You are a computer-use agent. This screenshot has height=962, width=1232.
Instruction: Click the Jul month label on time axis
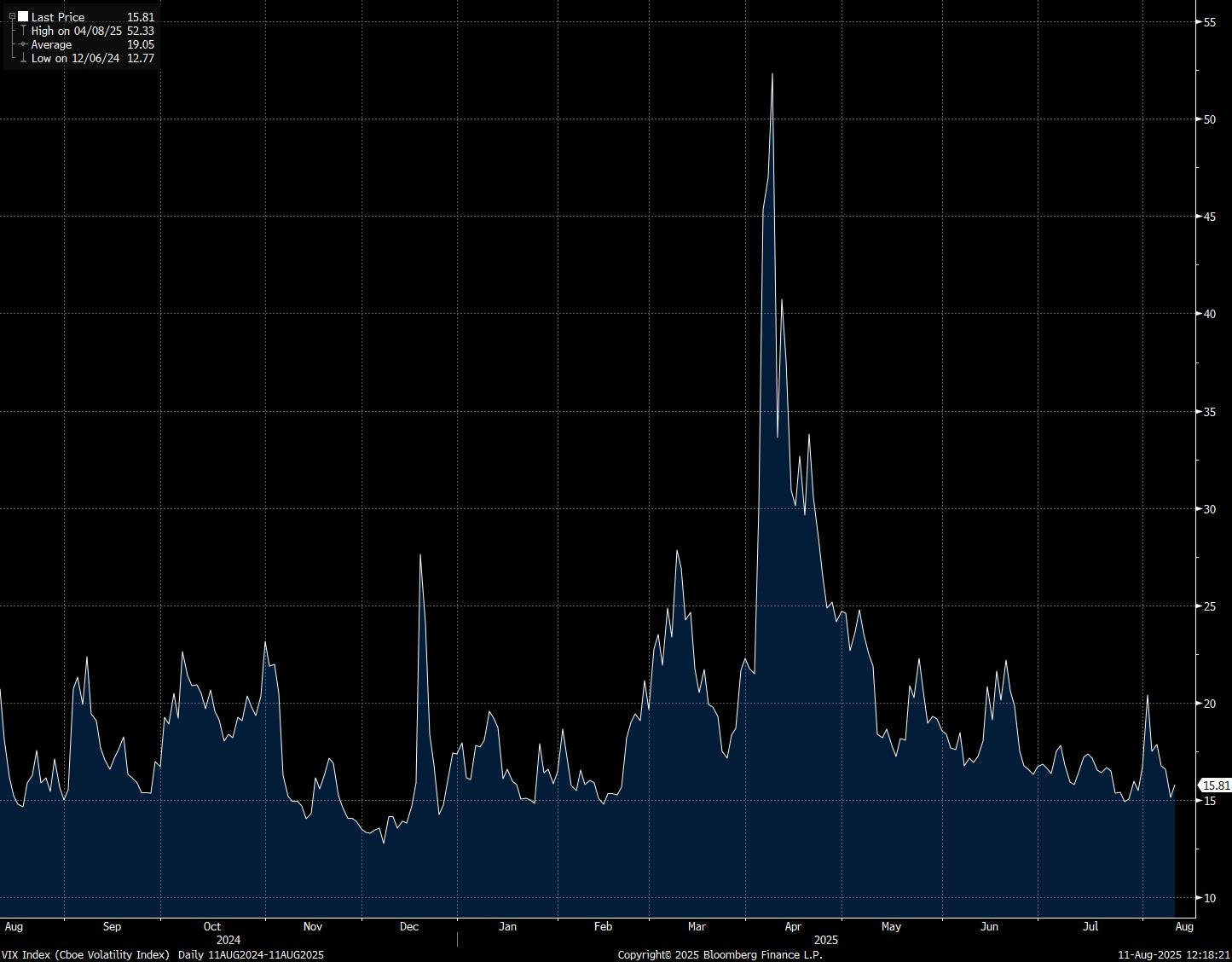(x=1090, y=926)
